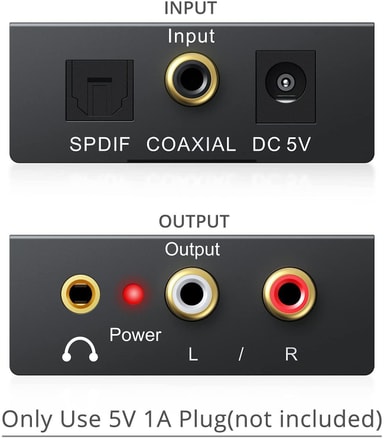Click the OUTPUT heading above lower panel
This screenshot has width=384, height=438.
(194, 221)
